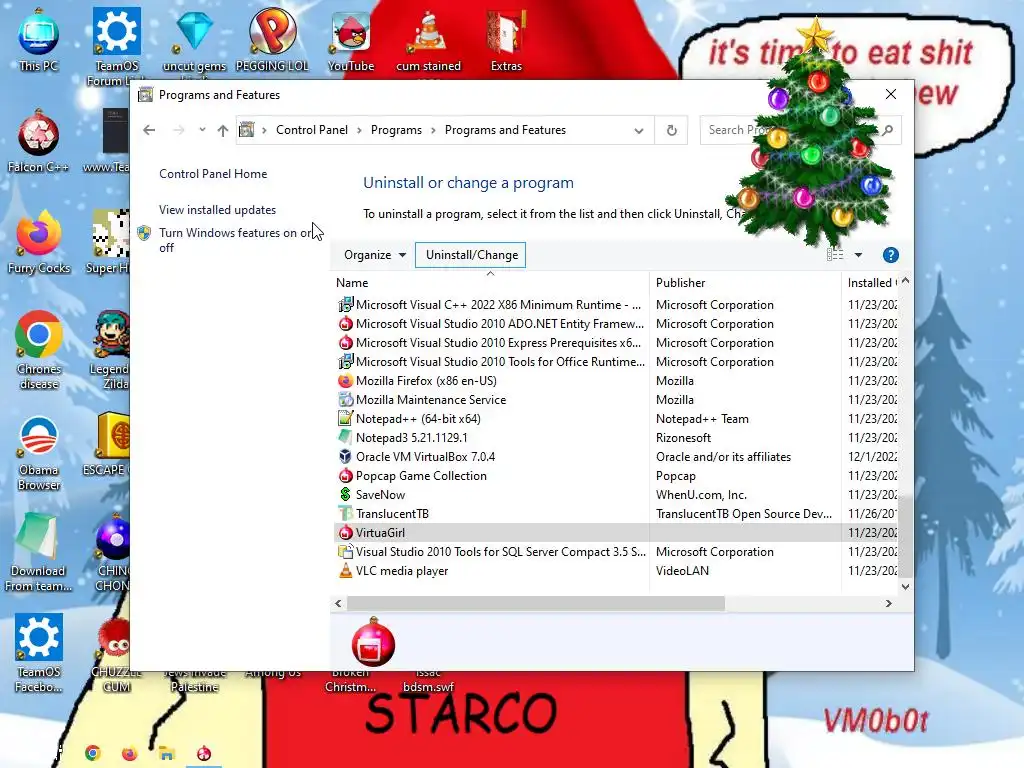Click the SaveNow dollar icon

(345, 494)
